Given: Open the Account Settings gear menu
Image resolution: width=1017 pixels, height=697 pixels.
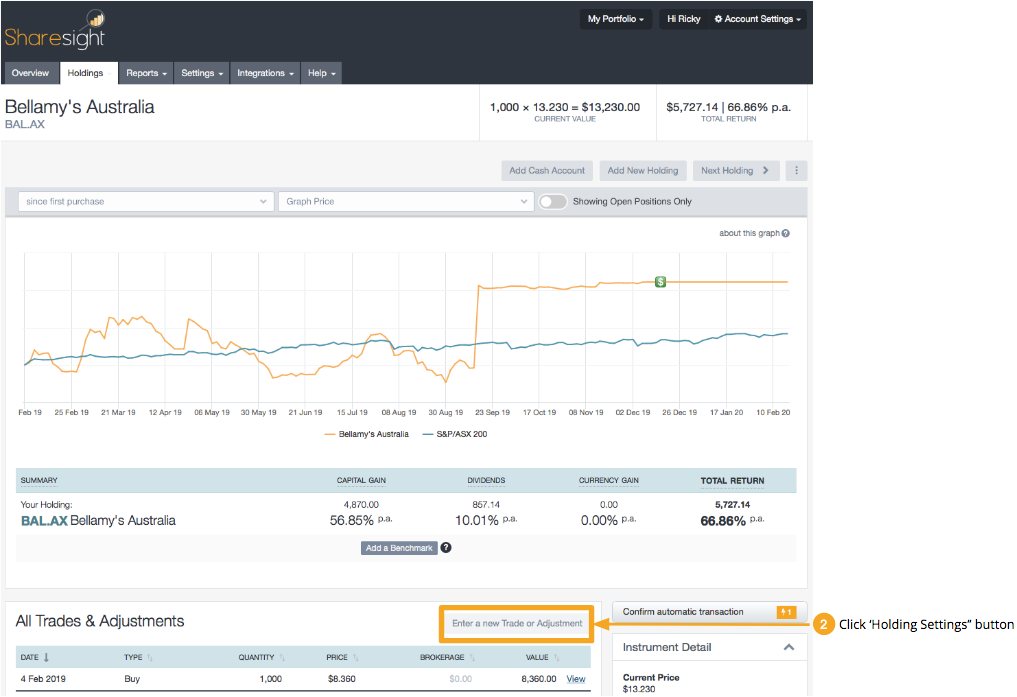Looking at the screenshot, I should [x=759, y=18].
